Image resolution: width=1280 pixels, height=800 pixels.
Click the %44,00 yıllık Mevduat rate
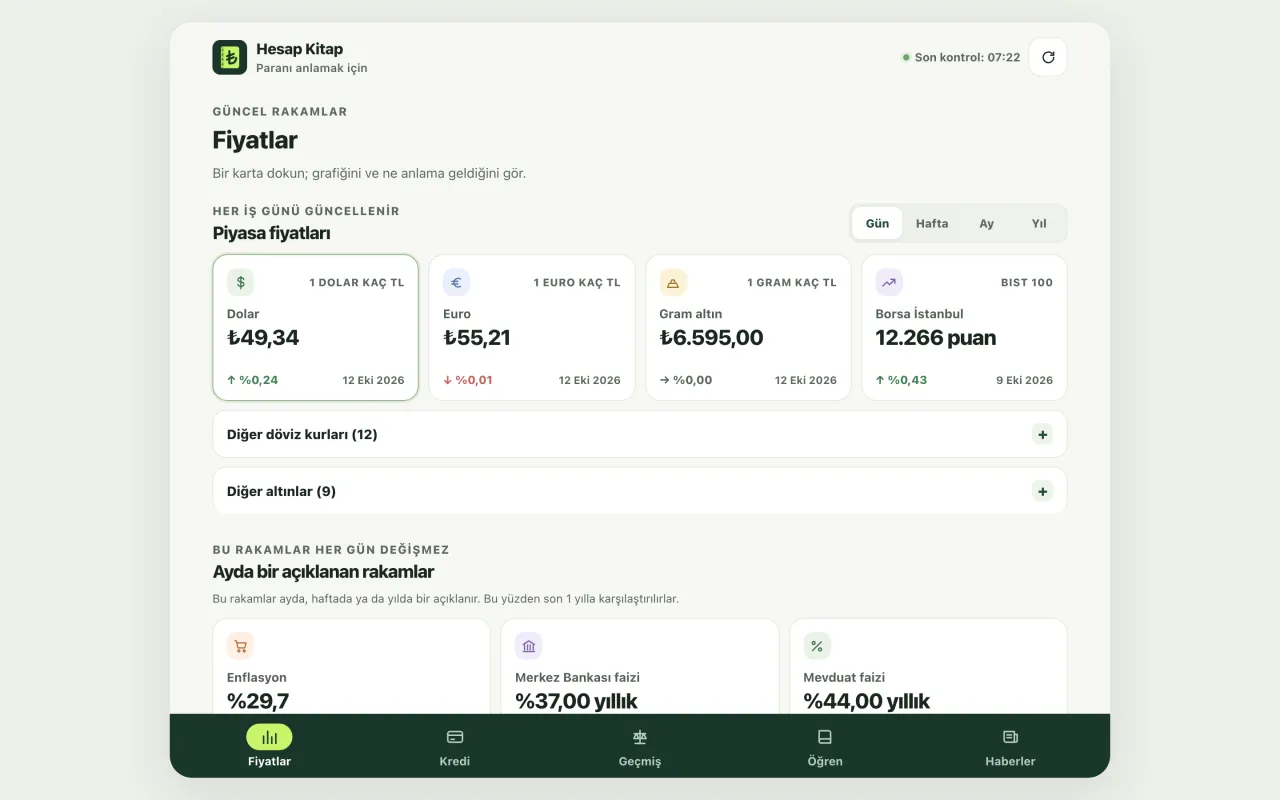click(867, 701)
